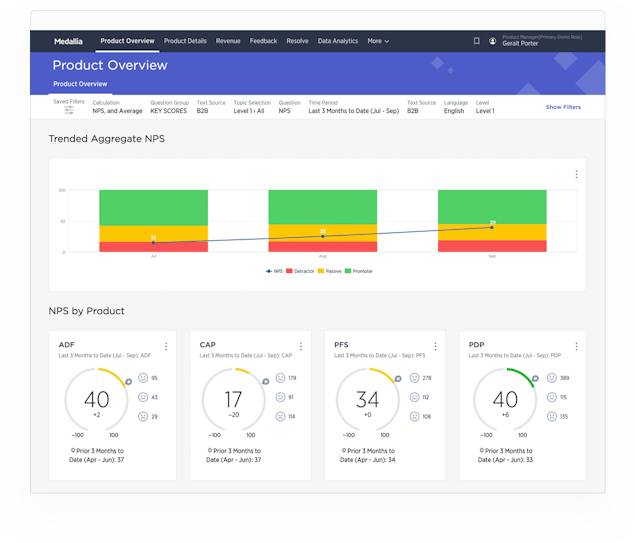Click the September NPS data point 39
The width and height of the screenshot is (635, 543).
(492, 228)
